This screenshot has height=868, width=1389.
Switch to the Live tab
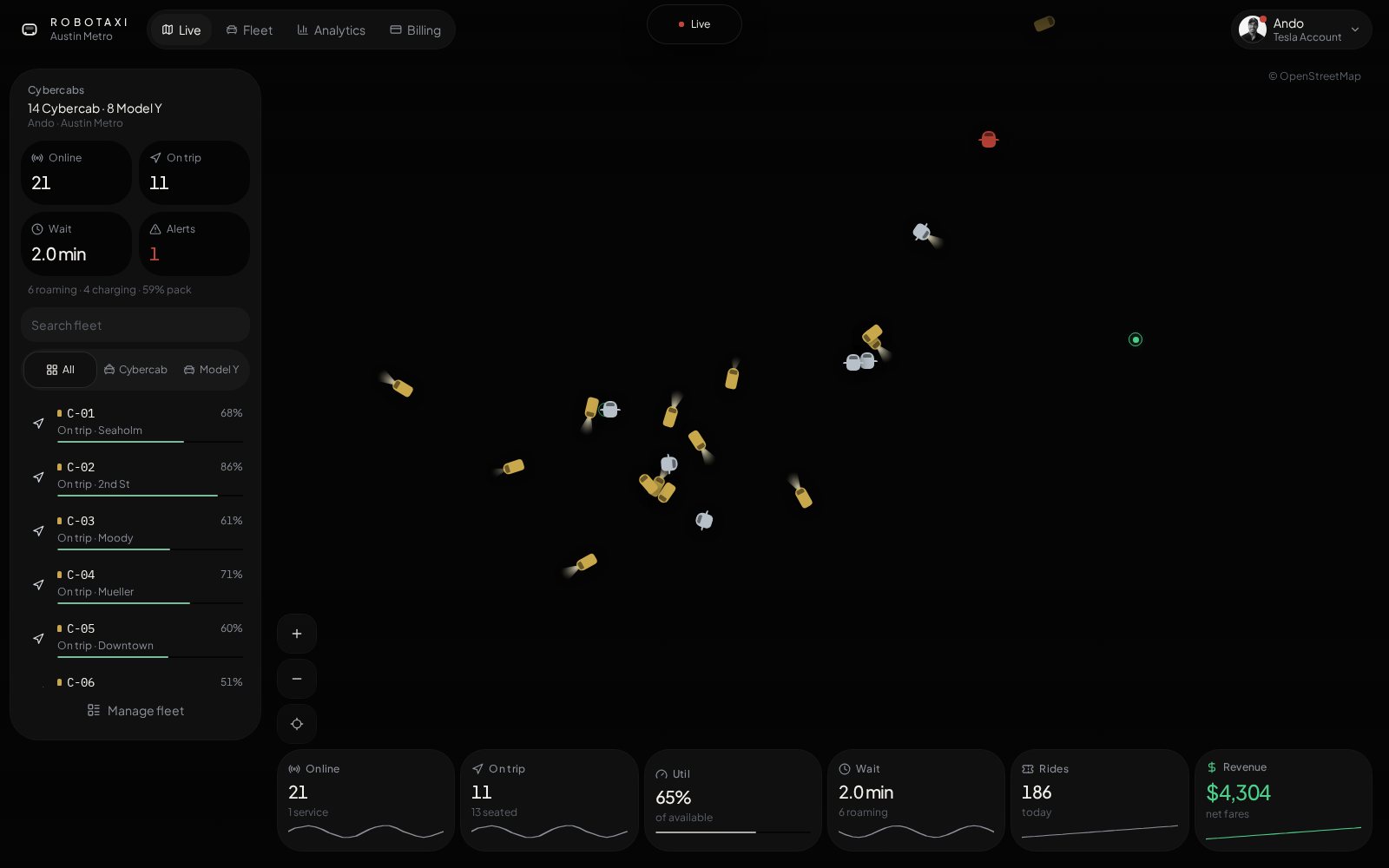181,30
